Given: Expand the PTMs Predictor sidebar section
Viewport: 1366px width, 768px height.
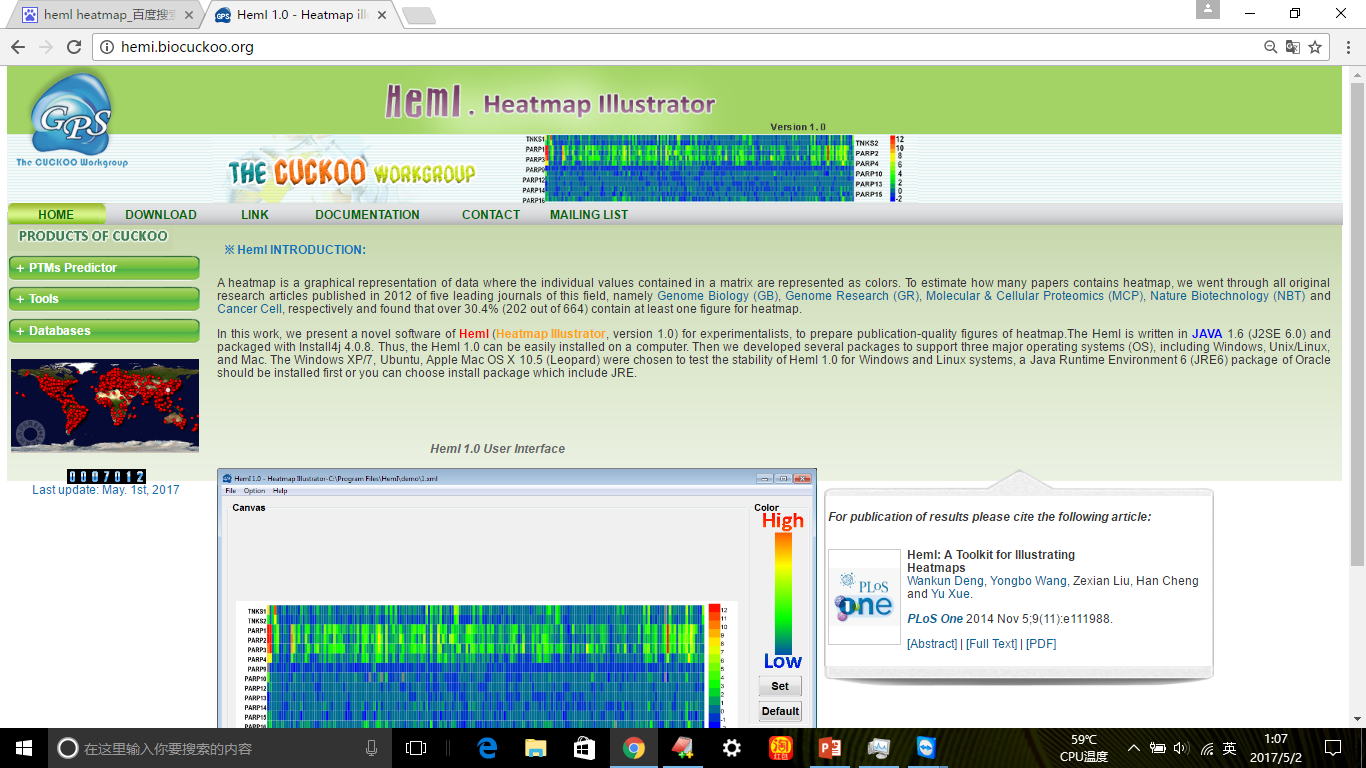Looking at the screenshot, I should point(104,268).
